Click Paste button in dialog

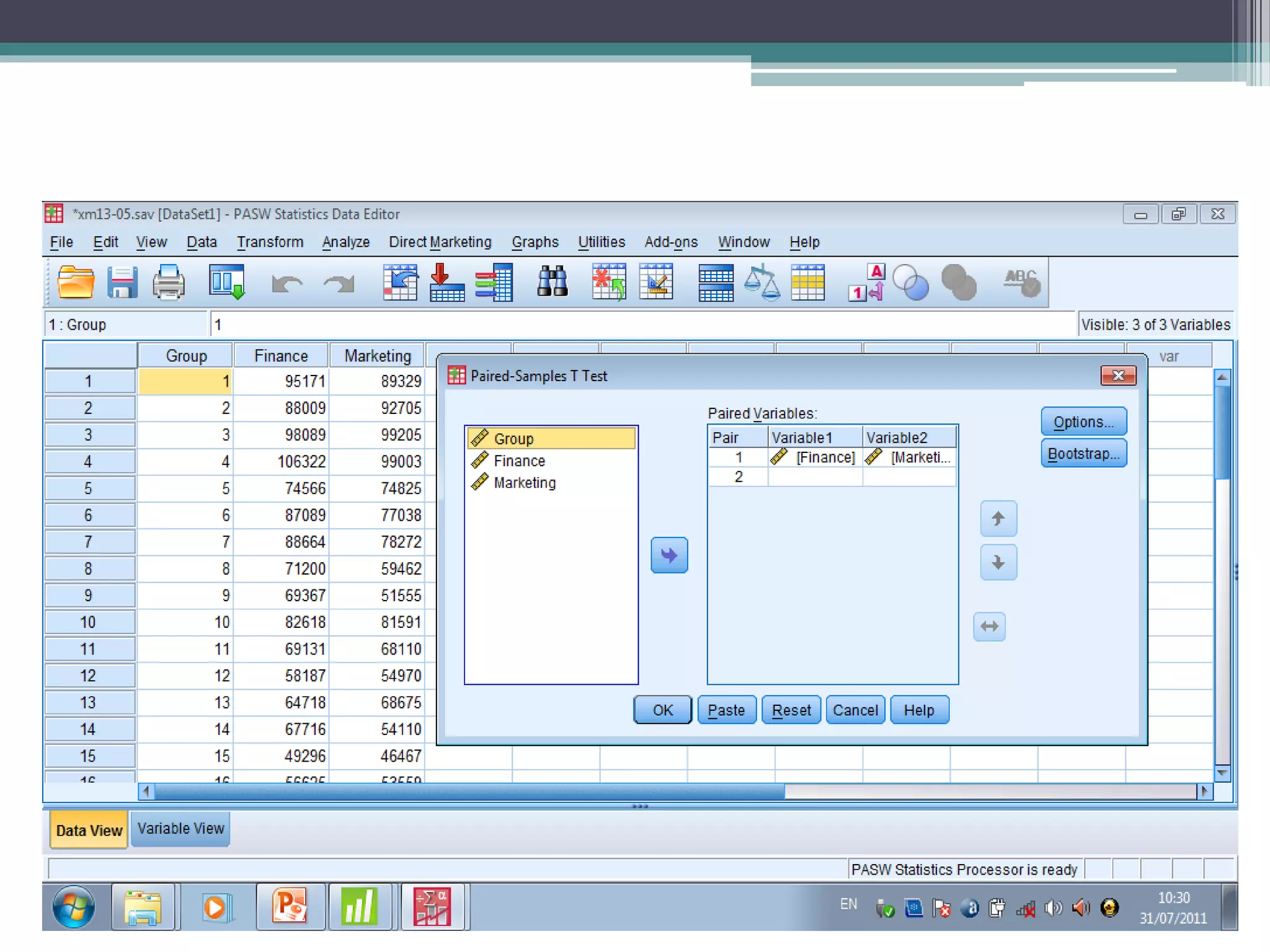click(727, 710)
